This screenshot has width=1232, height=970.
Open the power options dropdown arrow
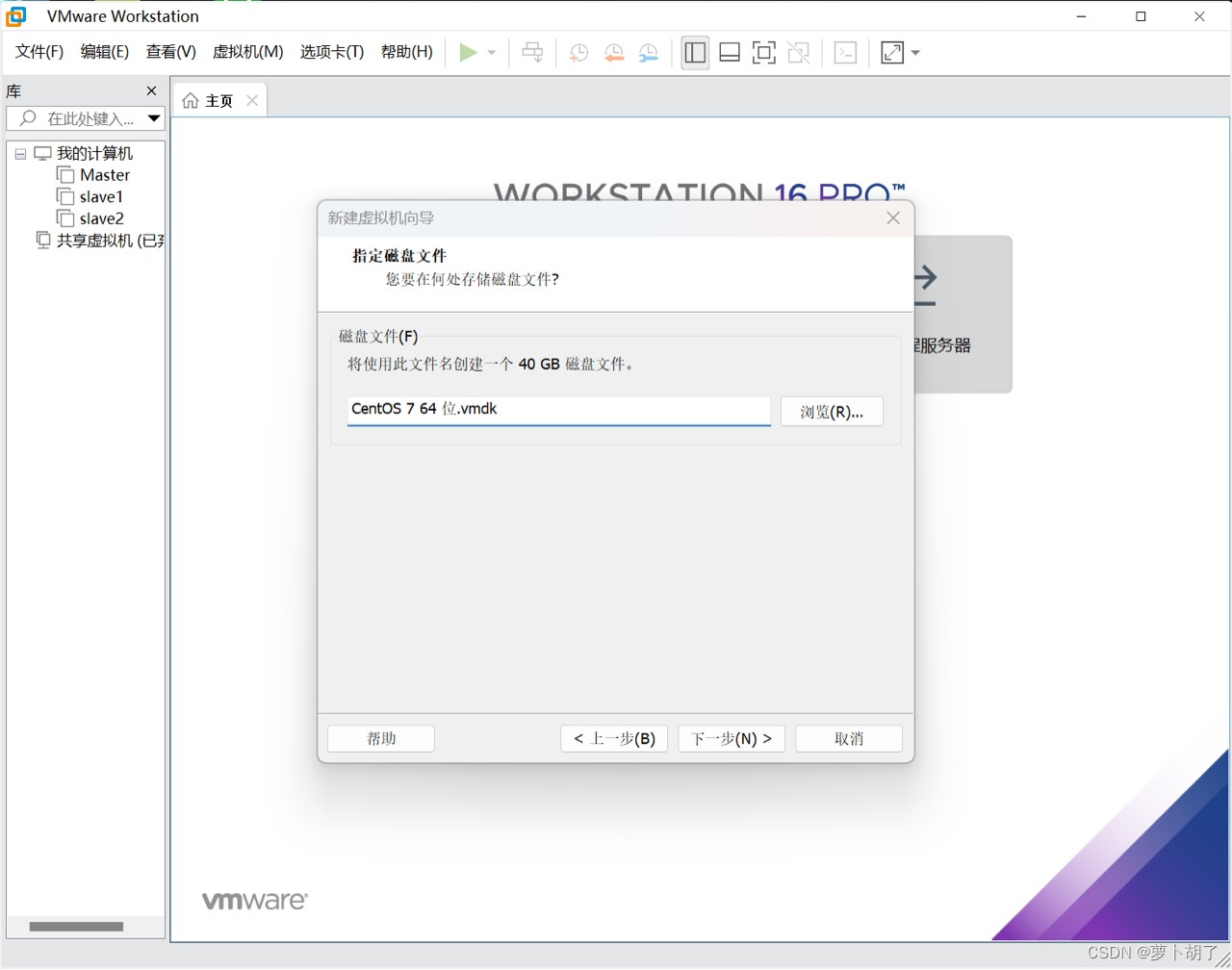click(x=492, y=53)
